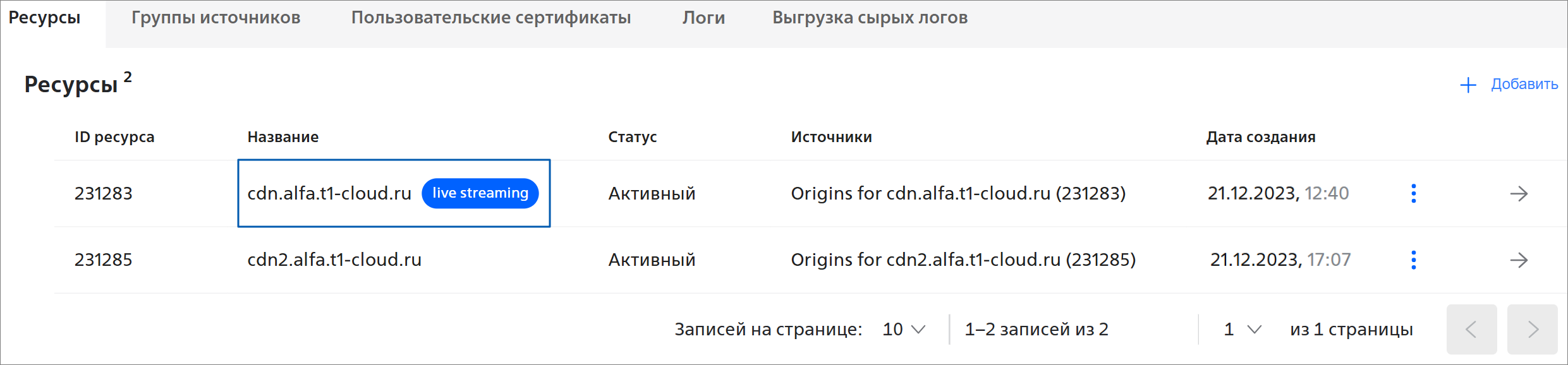Click Origins for cdn.alfa.t1-cloud.ru (231283)
1568x365 pixels.
pyautogui.click(x=958, y=193)
